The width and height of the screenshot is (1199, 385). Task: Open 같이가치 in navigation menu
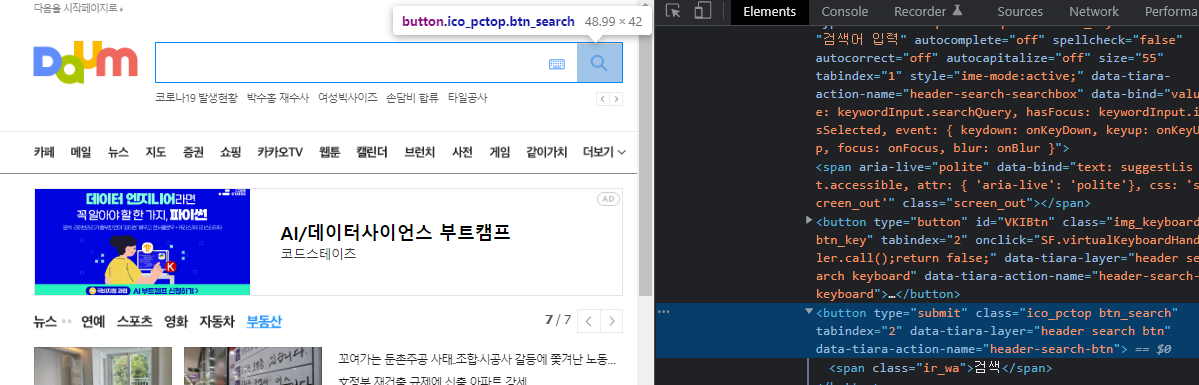click(x=547, y=152)
